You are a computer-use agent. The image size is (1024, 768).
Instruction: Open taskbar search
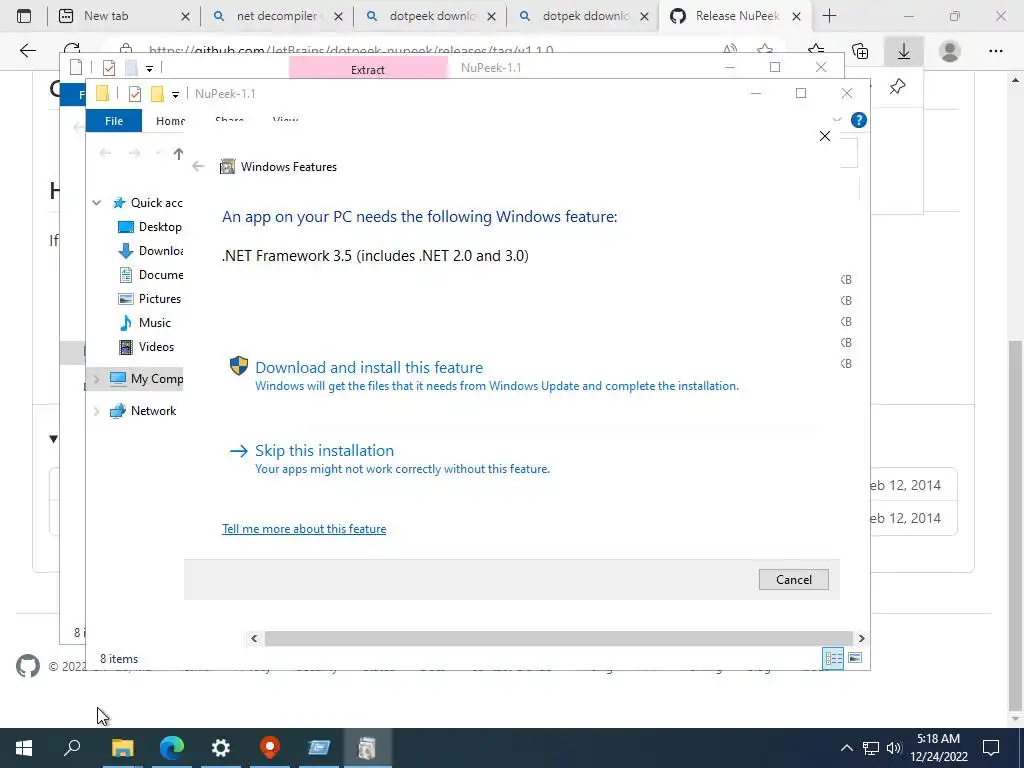point(72,748)
